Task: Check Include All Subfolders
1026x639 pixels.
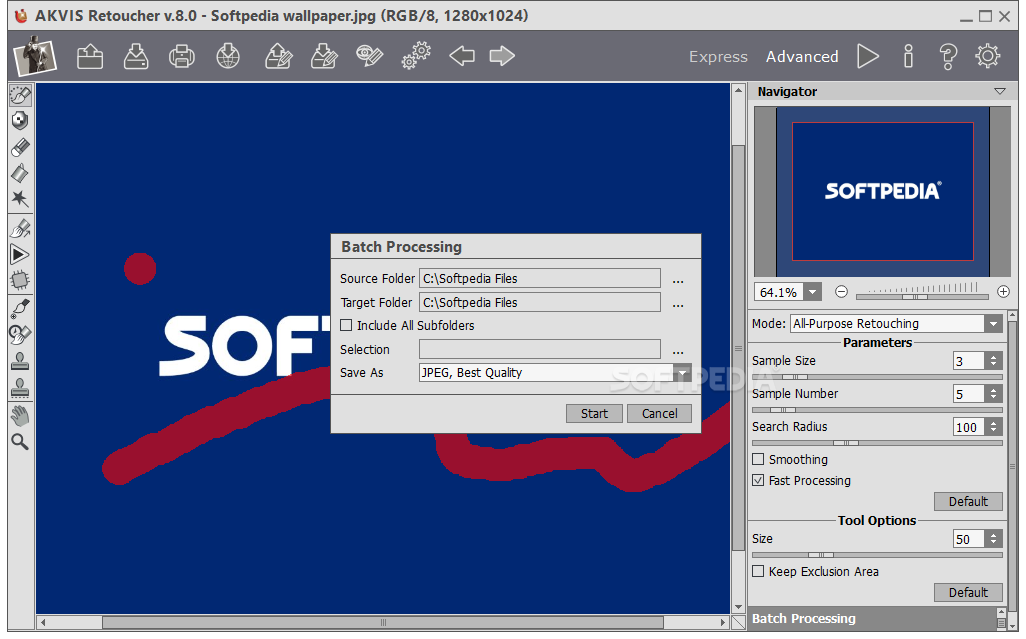Action: coord(346,325)
